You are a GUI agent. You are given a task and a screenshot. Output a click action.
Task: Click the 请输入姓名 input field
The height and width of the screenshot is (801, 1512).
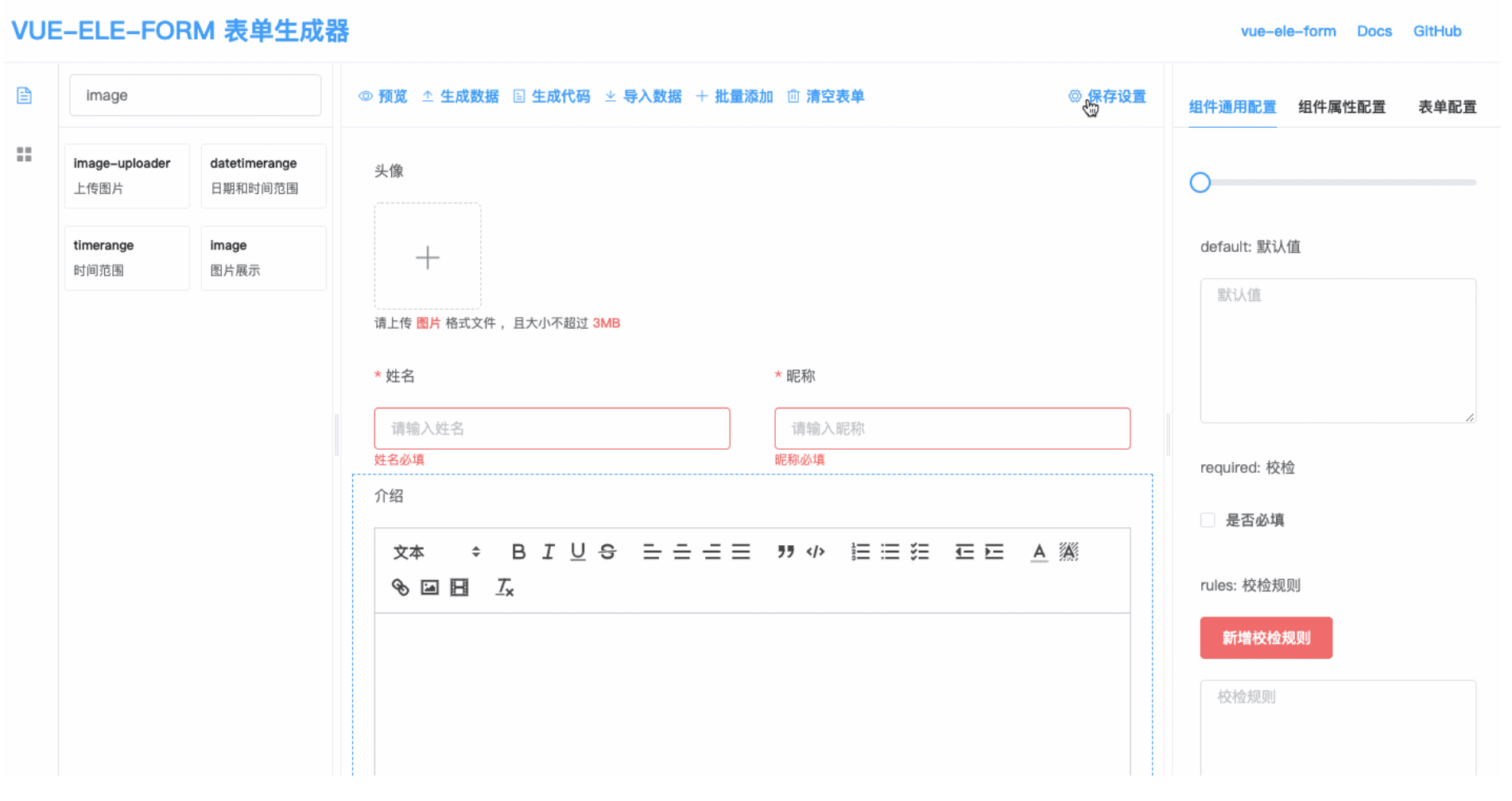pos(552,429)
